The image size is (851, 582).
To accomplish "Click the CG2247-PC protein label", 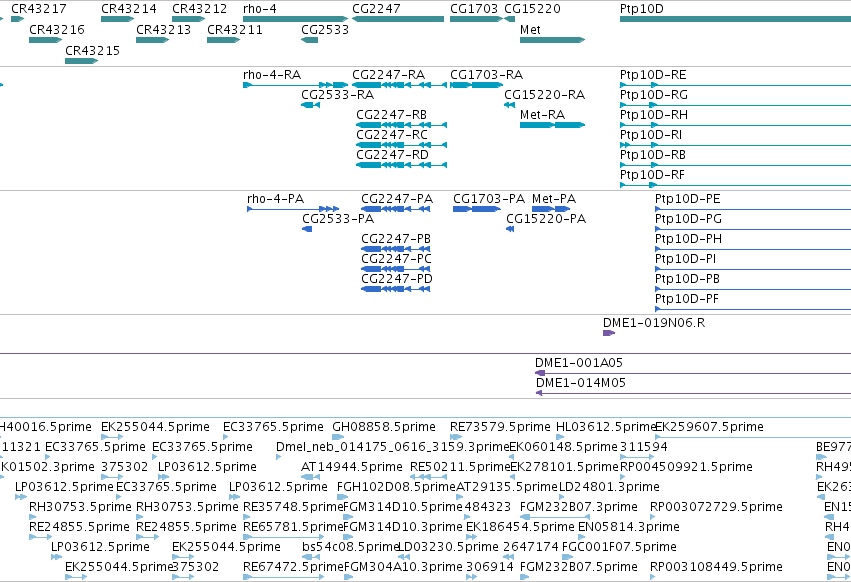I will click(x=397, y=259).
